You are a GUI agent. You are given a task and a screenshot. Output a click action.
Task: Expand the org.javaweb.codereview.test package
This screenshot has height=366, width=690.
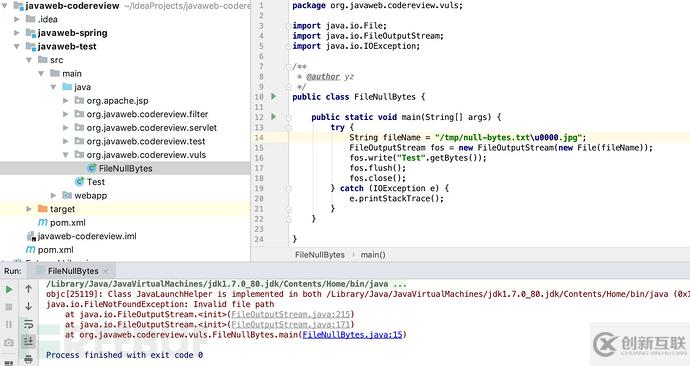[66, 141]
